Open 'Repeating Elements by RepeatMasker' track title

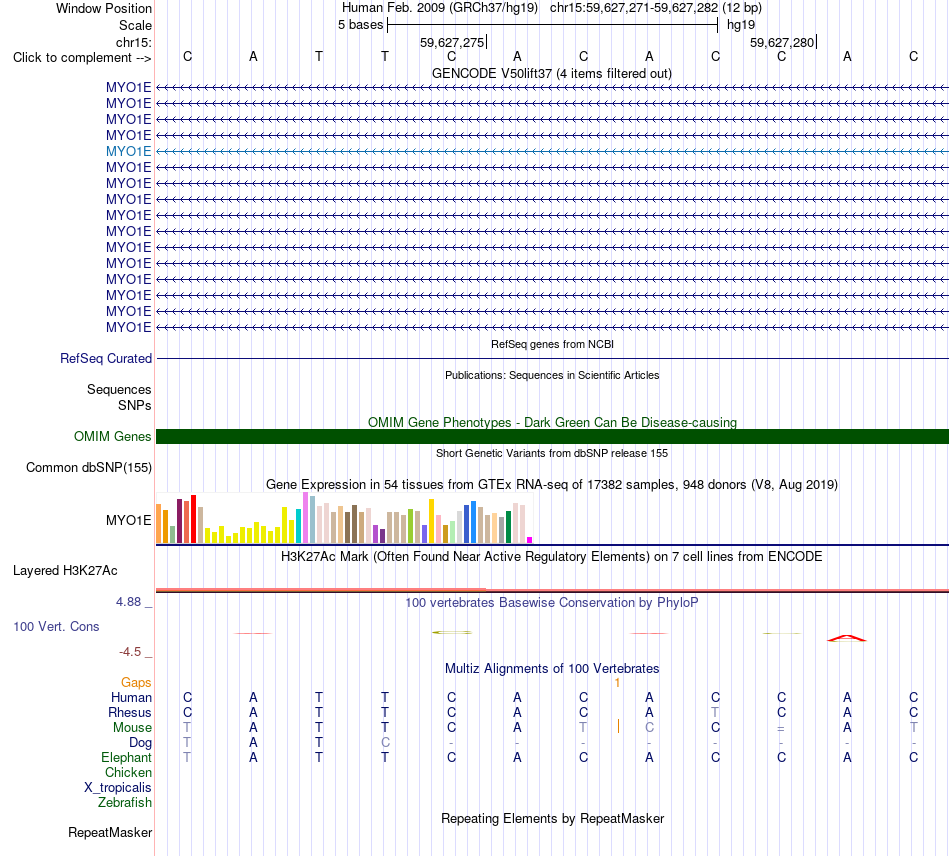(x=552, y=819)
